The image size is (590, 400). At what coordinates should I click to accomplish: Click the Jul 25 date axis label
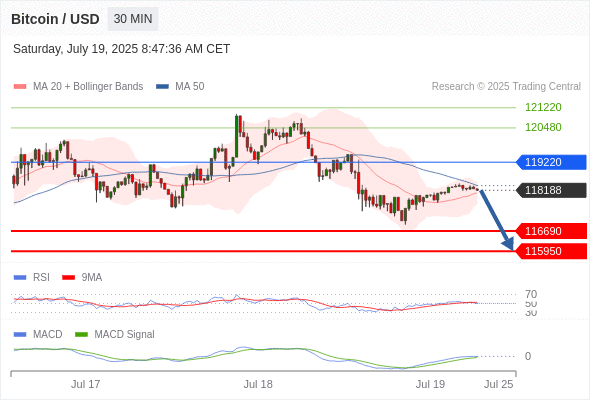pos(499,384)
